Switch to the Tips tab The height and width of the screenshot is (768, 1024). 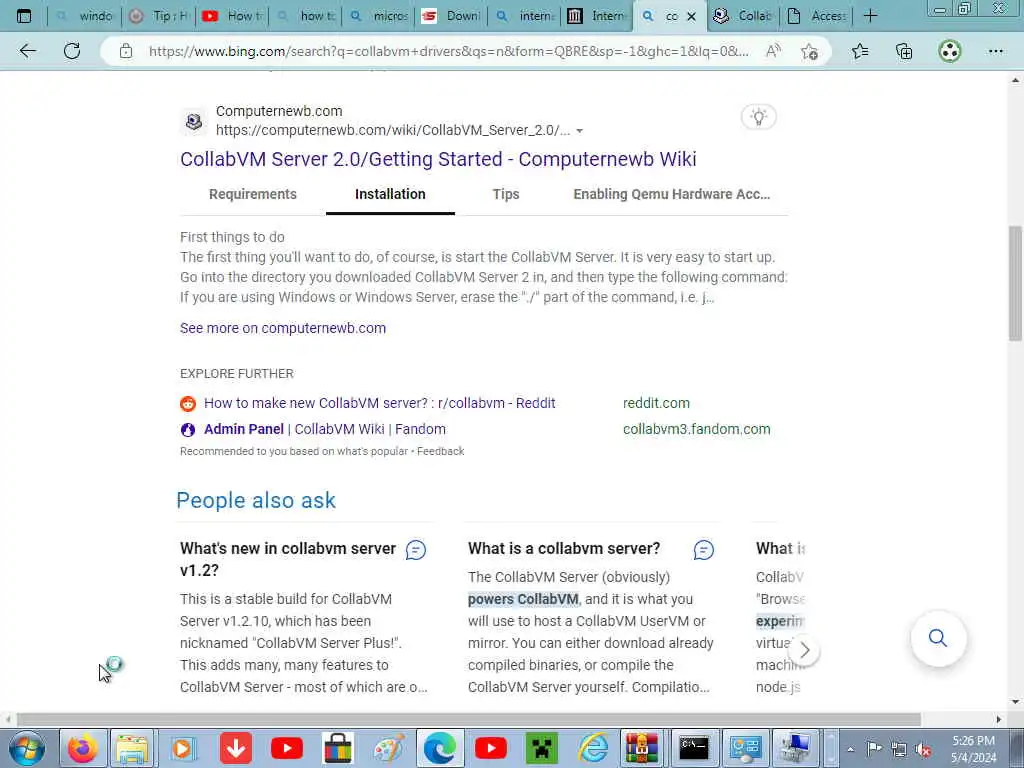tap(505, 194)
